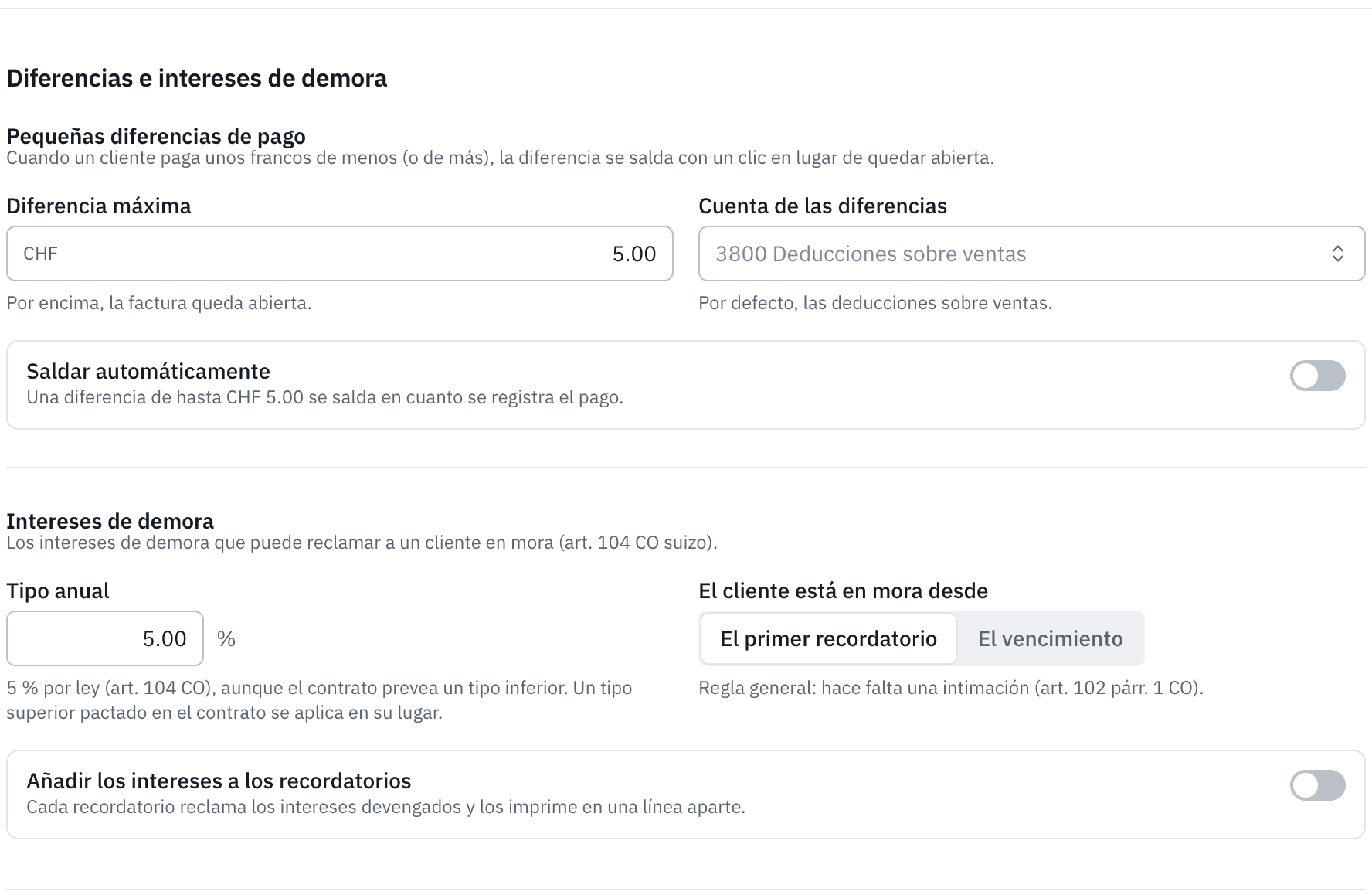1372x895 pixels.
Task: Select El vencimiento option
Action: pos(1050,638)
